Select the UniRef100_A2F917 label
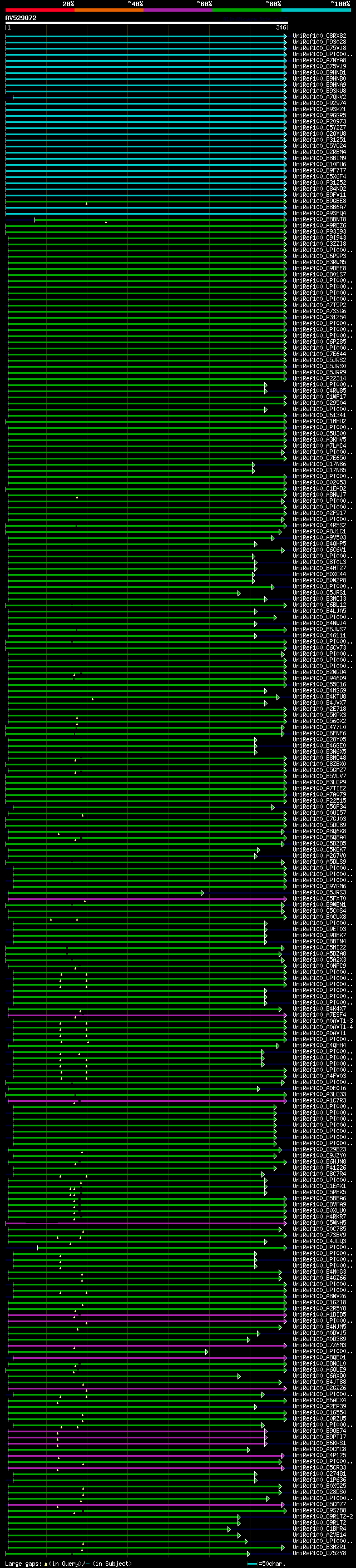Image resolution: width=356 pixels, height=1568 pixels. coord(319,513)
